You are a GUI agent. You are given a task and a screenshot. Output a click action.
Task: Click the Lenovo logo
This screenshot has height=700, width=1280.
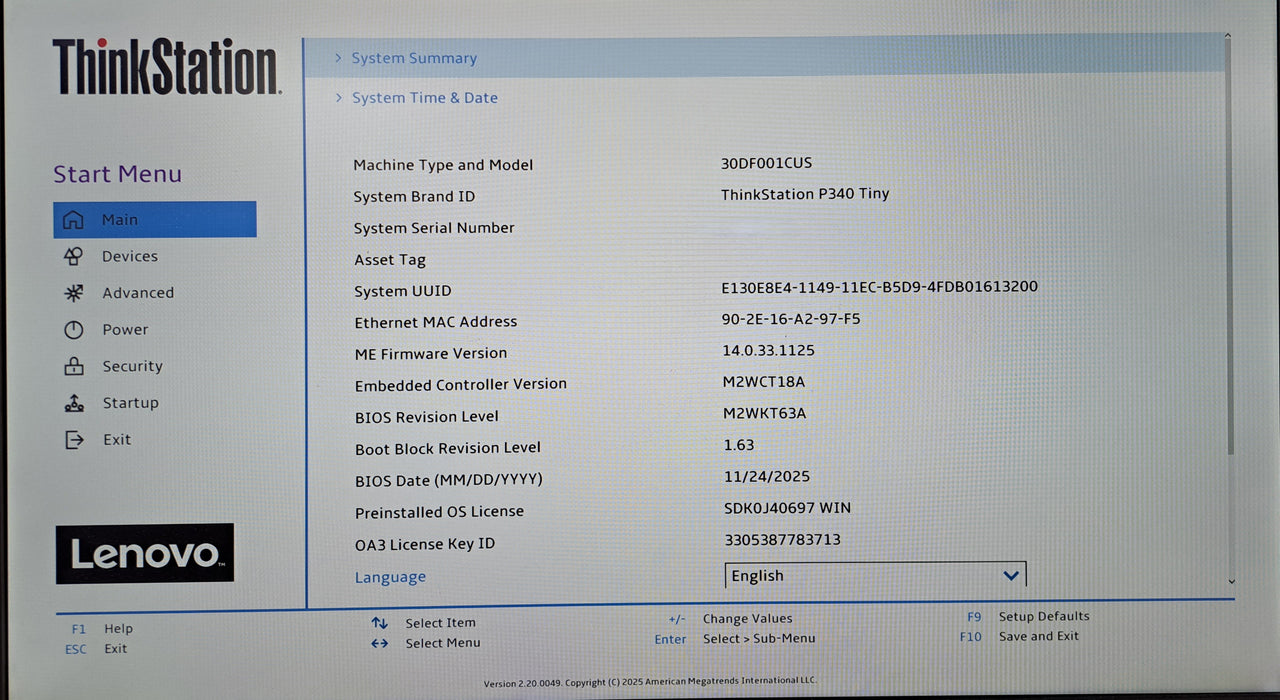pyautogui.click(x=145, y=553)
